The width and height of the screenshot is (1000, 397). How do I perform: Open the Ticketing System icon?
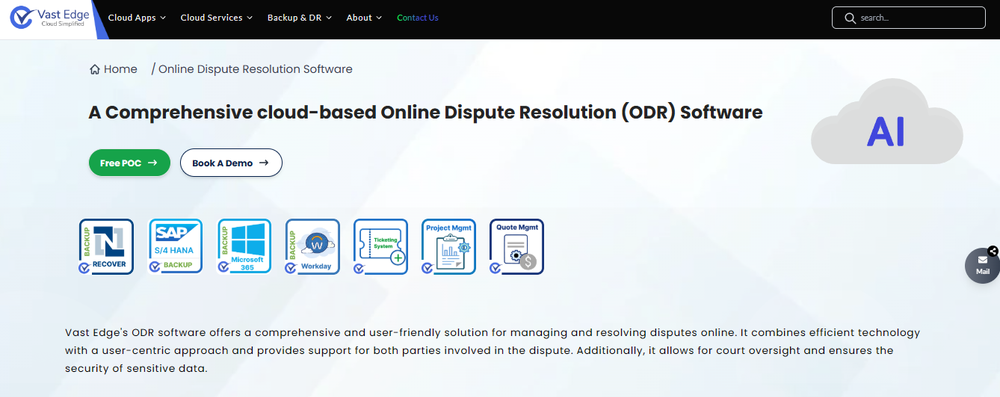(381, 247)
